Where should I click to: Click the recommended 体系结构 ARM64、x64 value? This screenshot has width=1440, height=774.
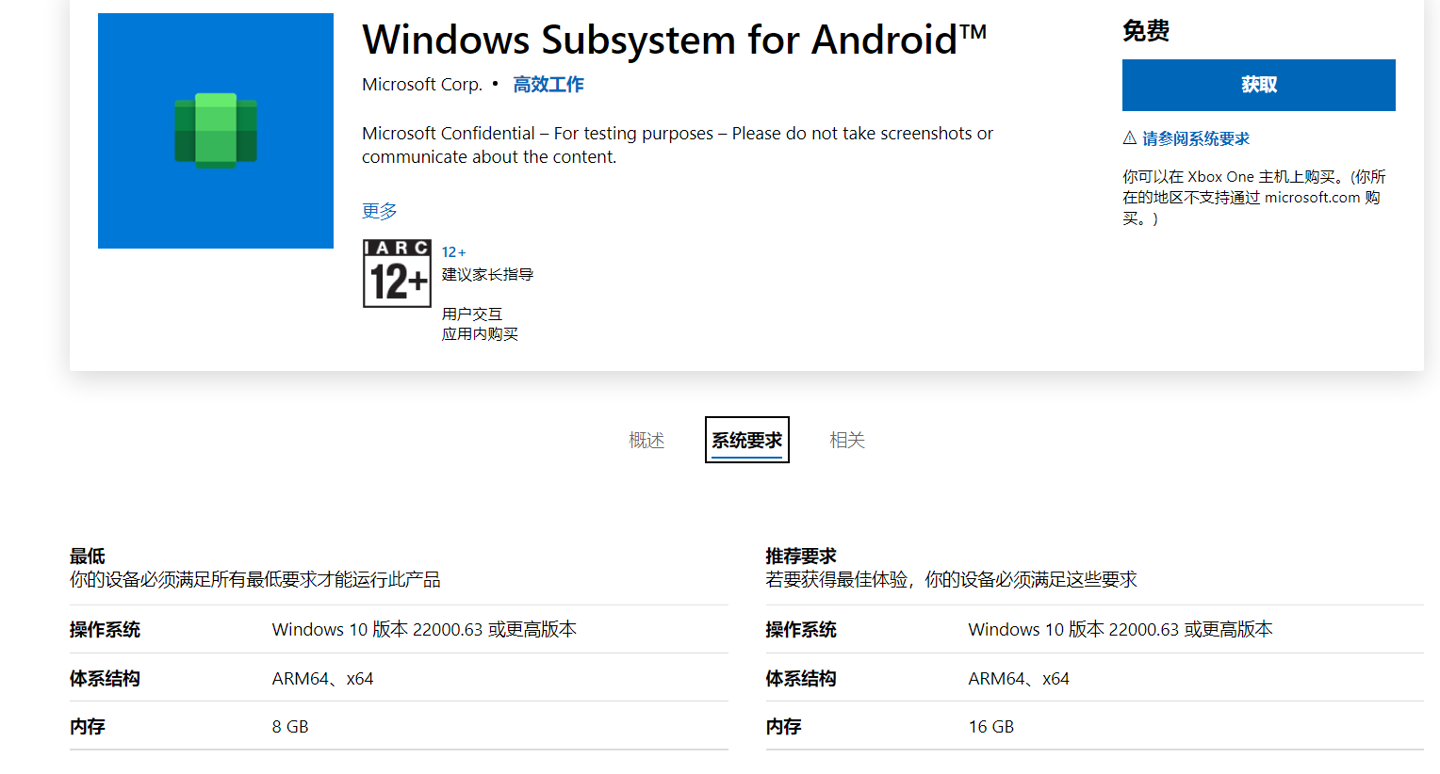click(1019, 679)
